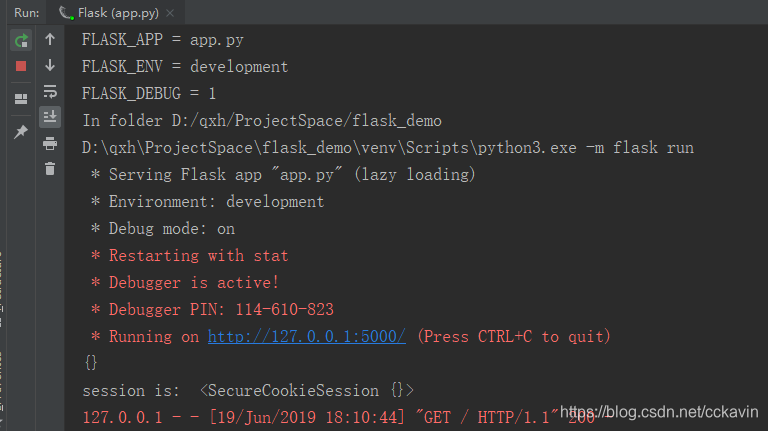Viewport: 768px width, 431px height.
Task: Close the Flask (app.py) tab
Action: [x=170, y=13]
